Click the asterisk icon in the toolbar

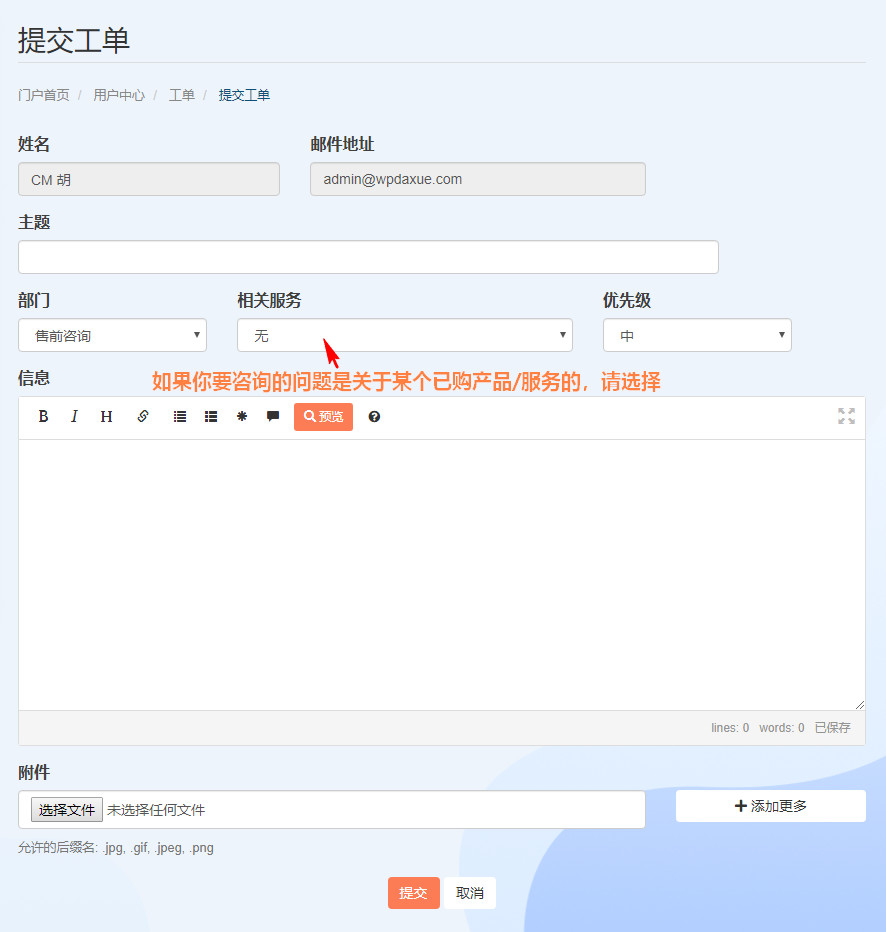[242, 417]
